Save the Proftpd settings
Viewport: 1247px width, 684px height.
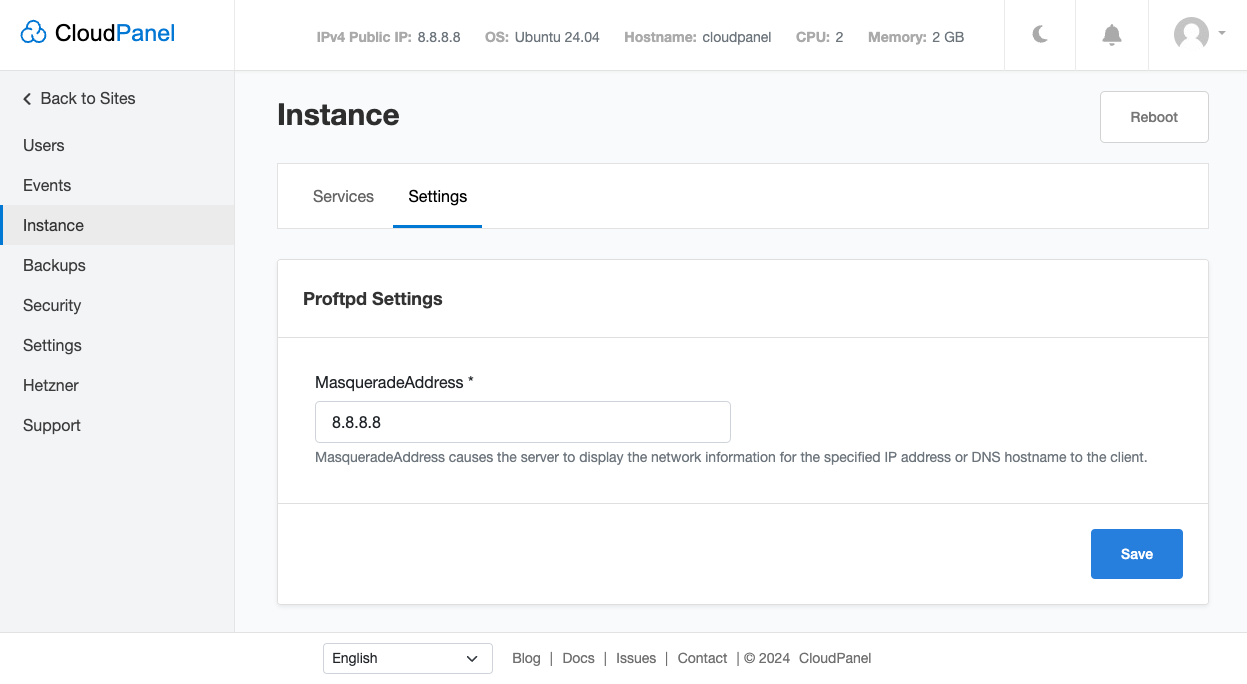point(1136,554)
